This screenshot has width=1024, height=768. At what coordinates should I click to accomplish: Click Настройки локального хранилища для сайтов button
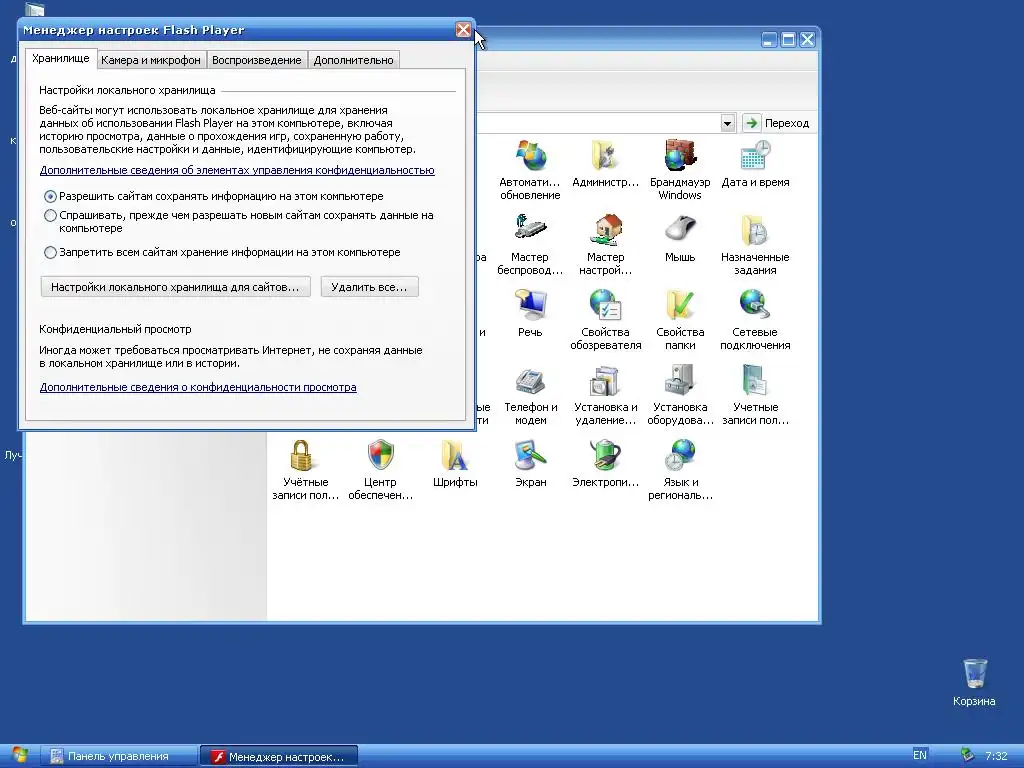(x=175, y=287)
